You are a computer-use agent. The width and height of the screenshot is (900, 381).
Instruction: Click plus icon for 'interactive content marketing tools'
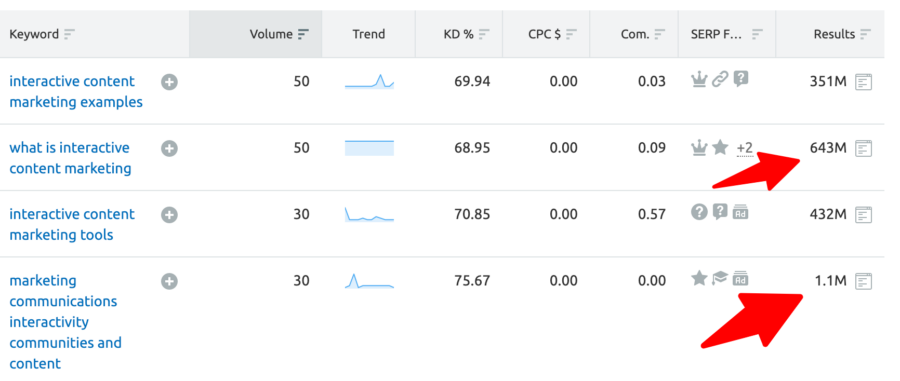click(169, 216)
